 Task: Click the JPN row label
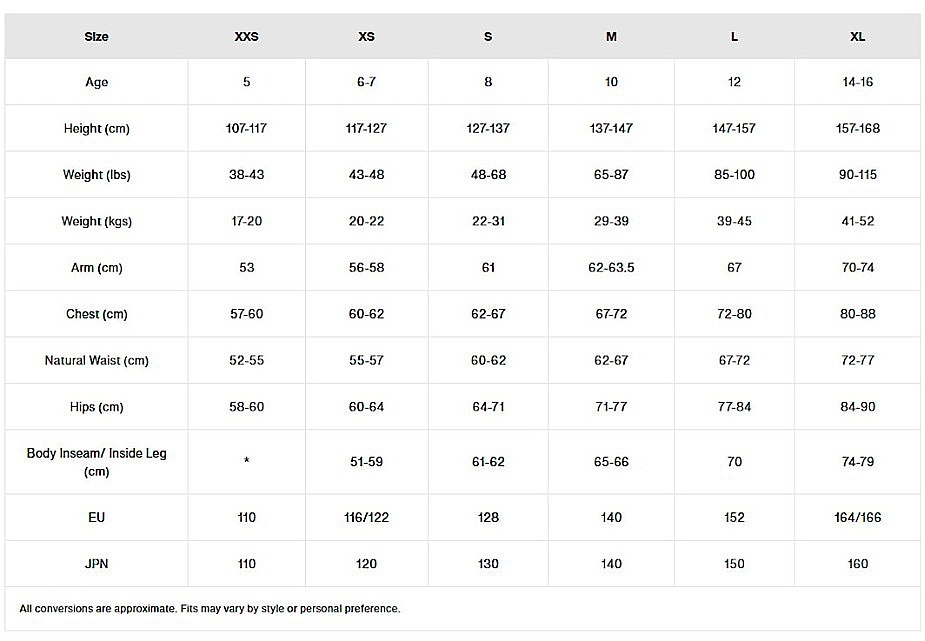tap(96, 564)
